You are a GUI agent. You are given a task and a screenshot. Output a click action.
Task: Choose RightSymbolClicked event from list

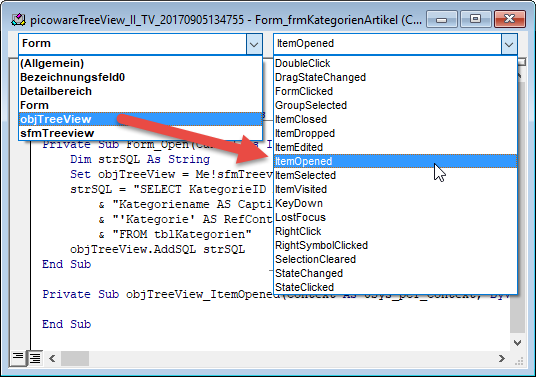[x=396, y=245]
